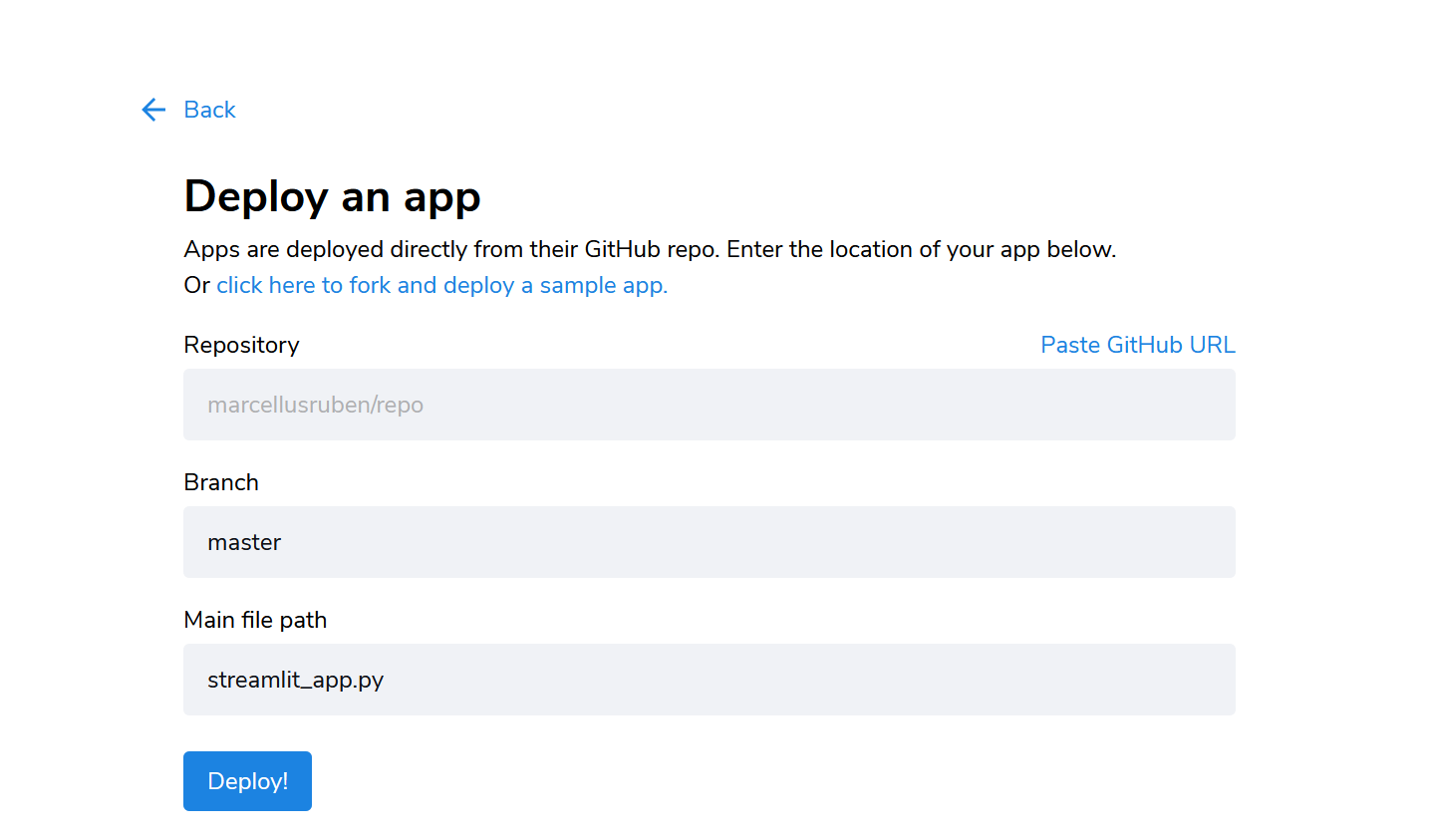Viewport: 1432px width, 840px height.
Task: Click the word app in the heading
Action: pyautogui.click(x=441, y=197)
